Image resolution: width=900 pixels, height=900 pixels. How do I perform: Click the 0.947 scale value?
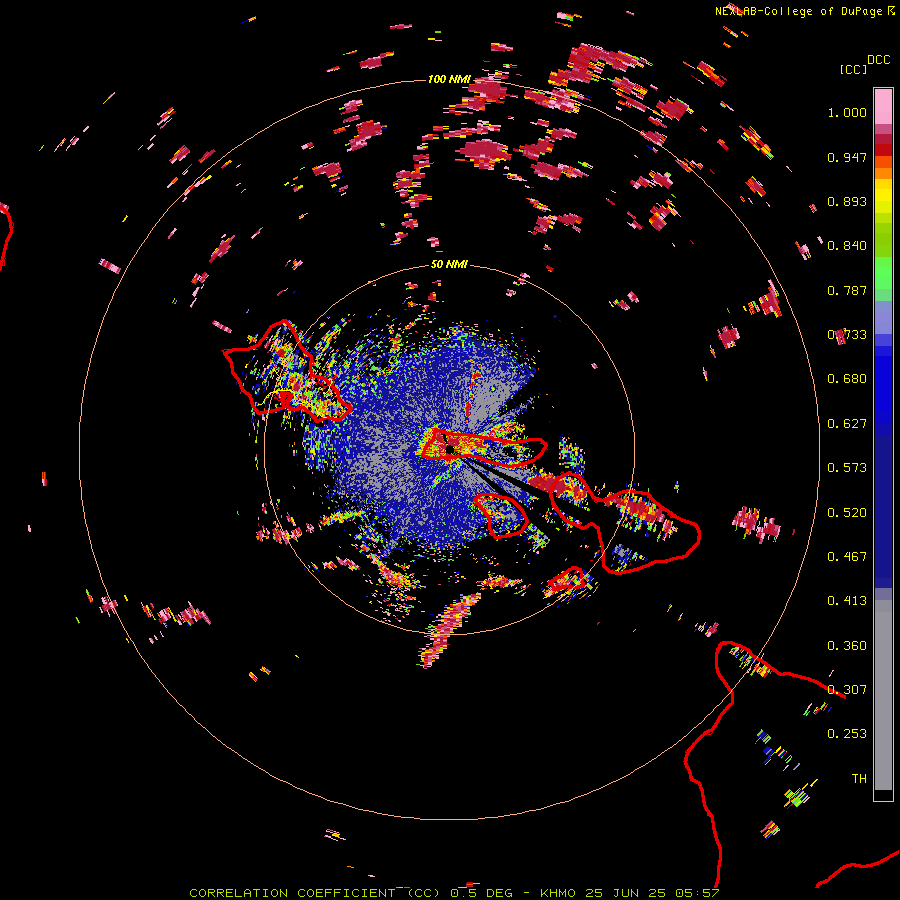pos(847,157)
